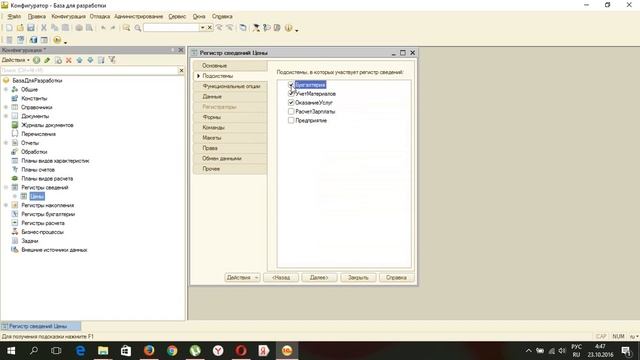Viewport: 640px width, 360px height.
Task: Open the Opera browser from taskbar
Action: [x=241, y=351]
